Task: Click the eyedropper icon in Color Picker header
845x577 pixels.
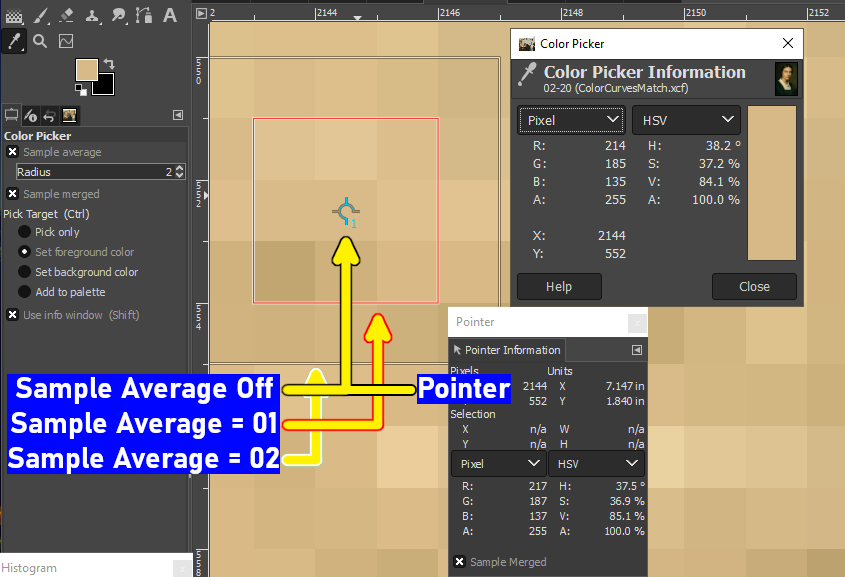Action: [527, 74]
